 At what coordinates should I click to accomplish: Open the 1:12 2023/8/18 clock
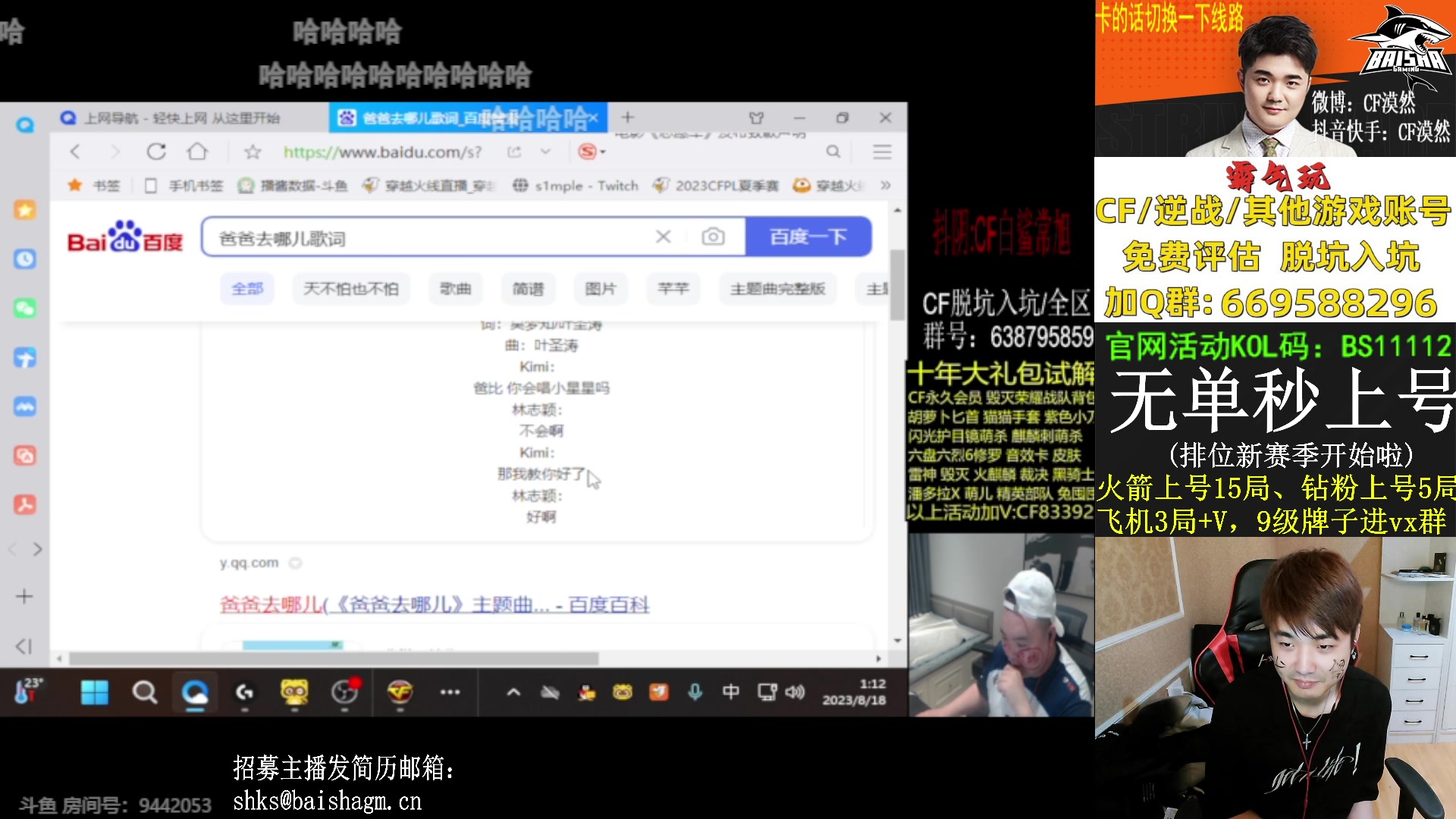click(855, 692)
